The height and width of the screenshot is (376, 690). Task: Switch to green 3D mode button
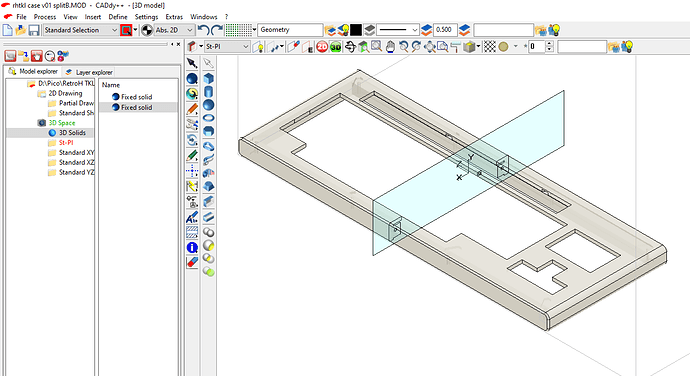336,47
